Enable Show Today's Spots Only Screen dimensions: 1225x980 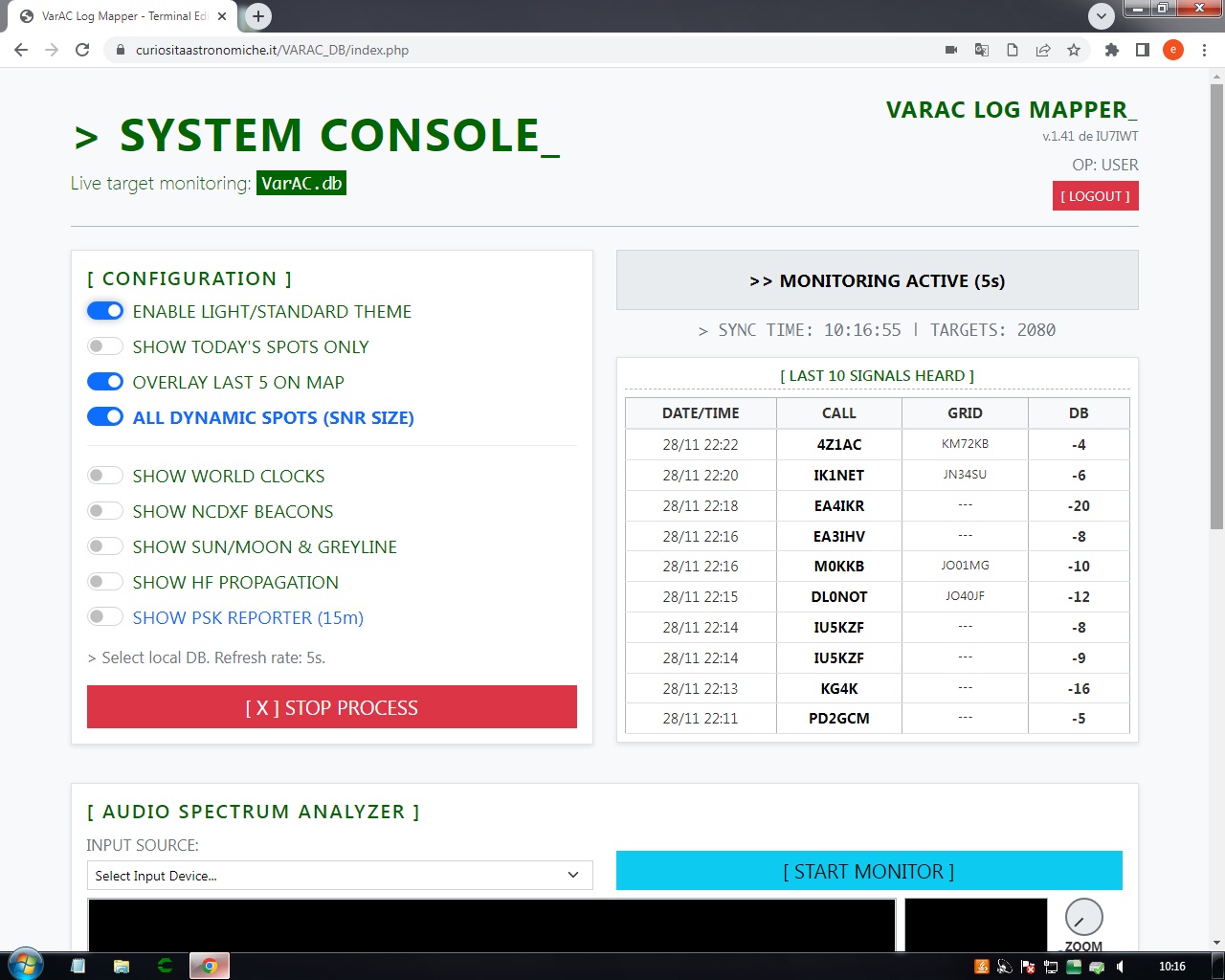tap(105, 346)
